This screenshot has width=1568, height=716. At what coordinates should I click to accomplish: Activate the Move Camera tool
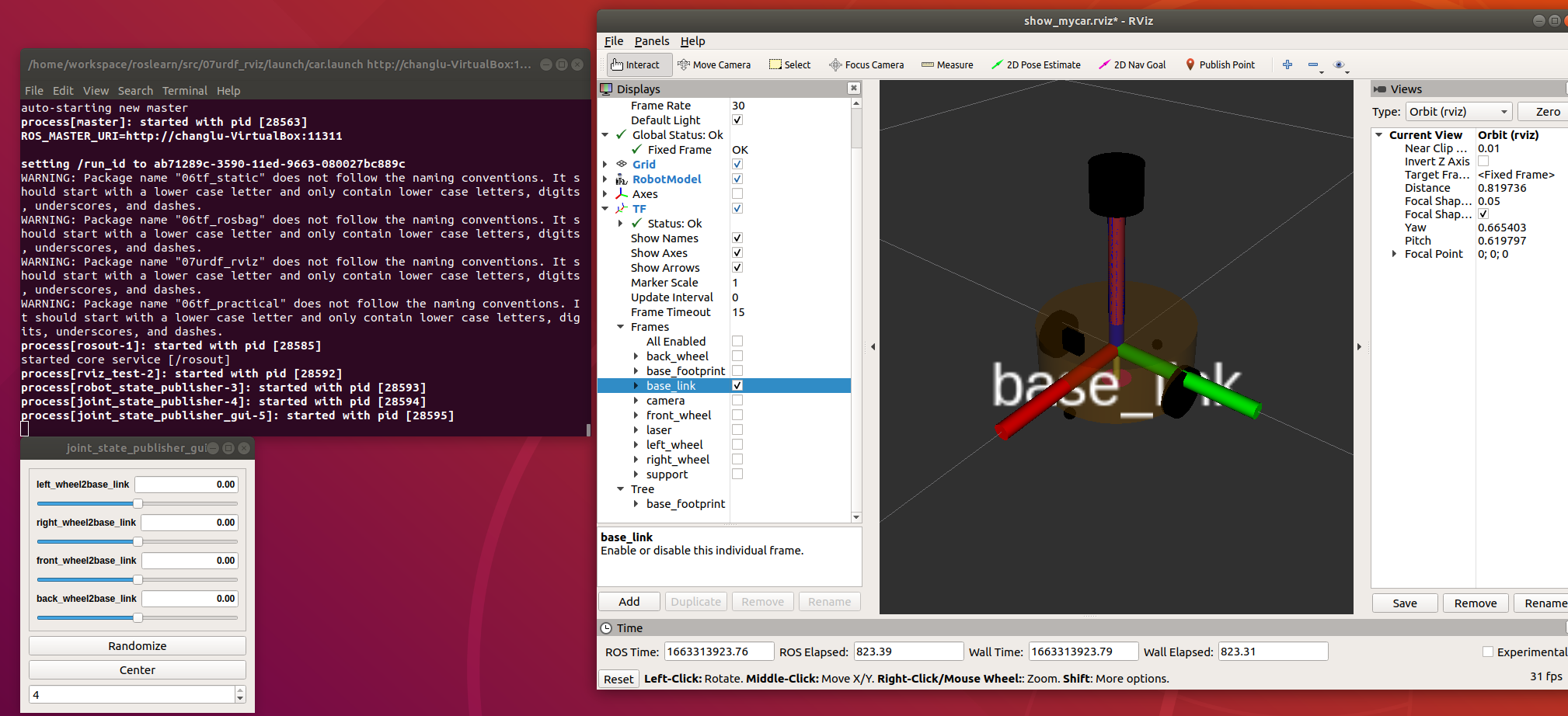[x=714, y=65]
